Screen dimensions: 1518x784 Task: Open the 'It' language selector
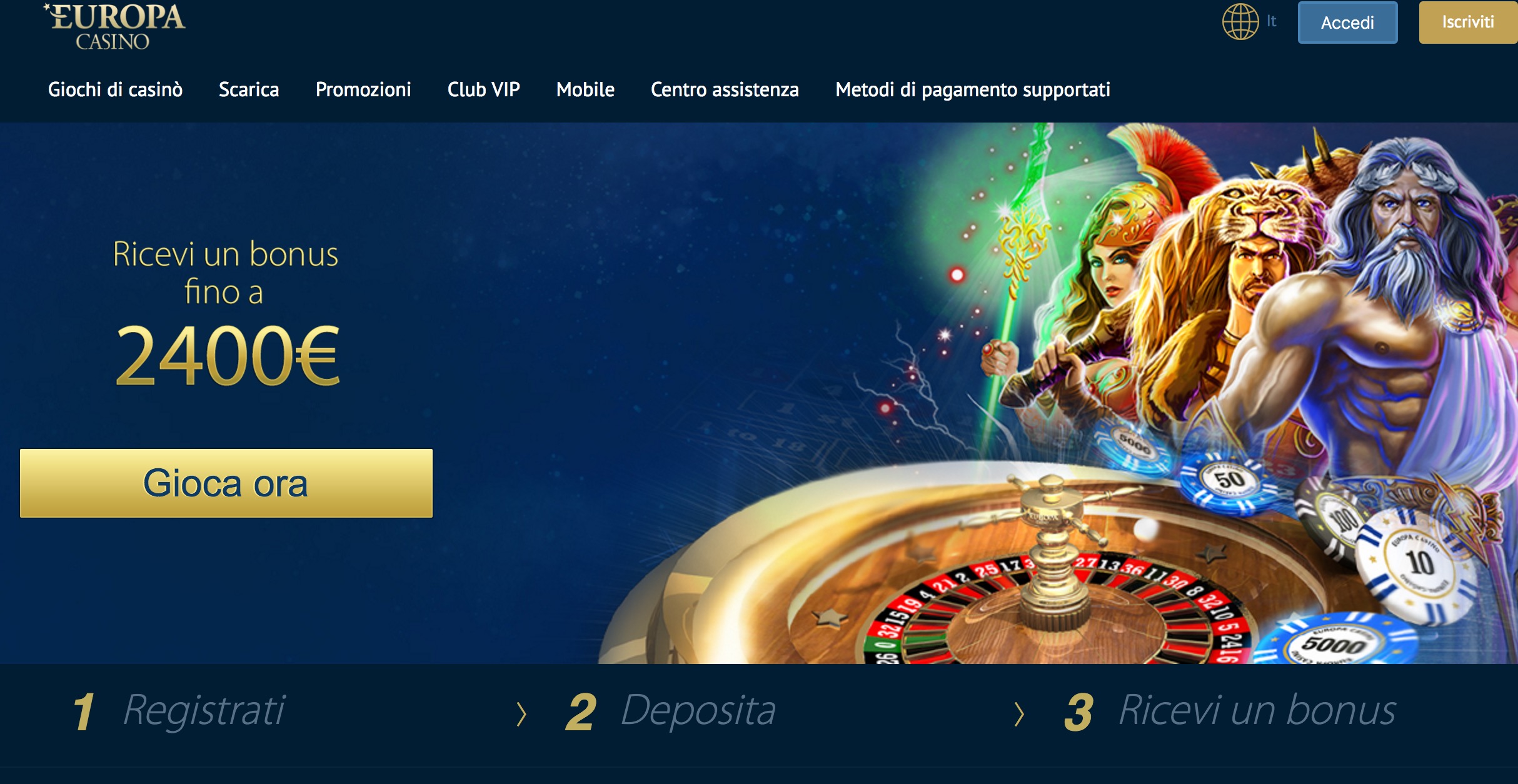pyautogui.click(x=1271, y=21)
